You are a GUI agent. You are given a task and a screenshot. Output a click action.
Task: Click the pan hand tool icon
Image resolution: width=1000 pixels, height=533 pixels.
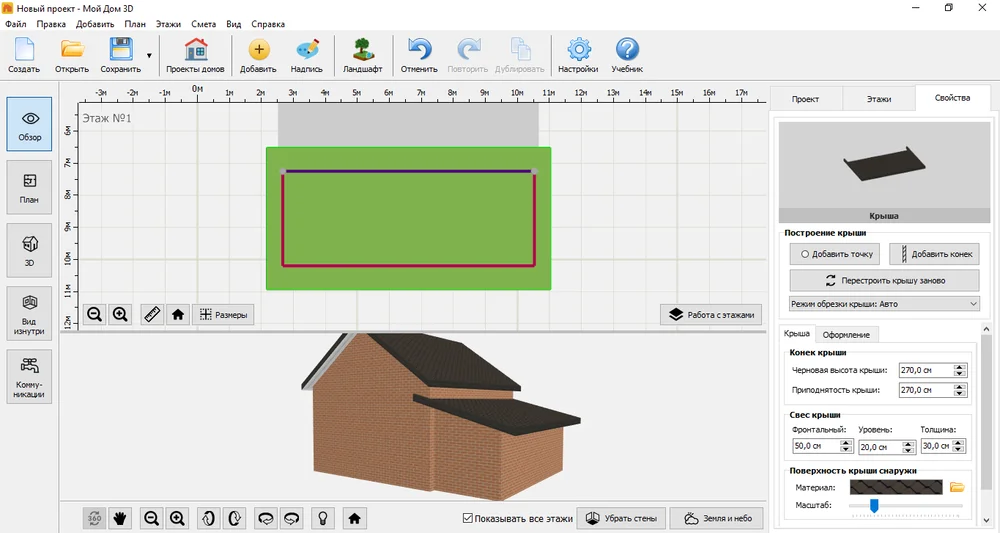pos(120,518)
